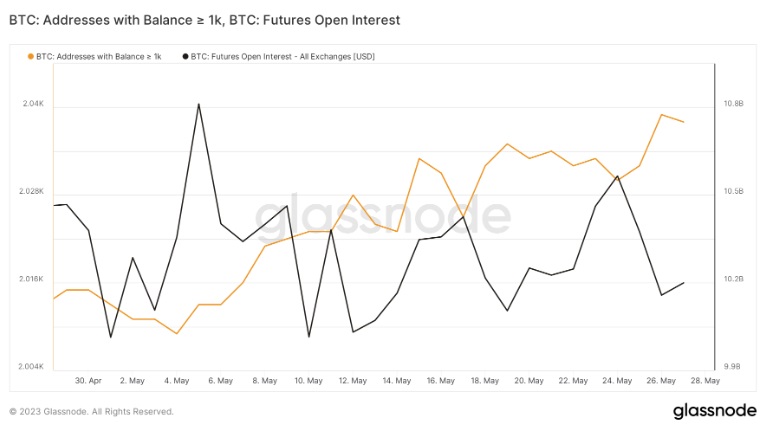Click the black line's highest peak near 5 May

point(199,104)
